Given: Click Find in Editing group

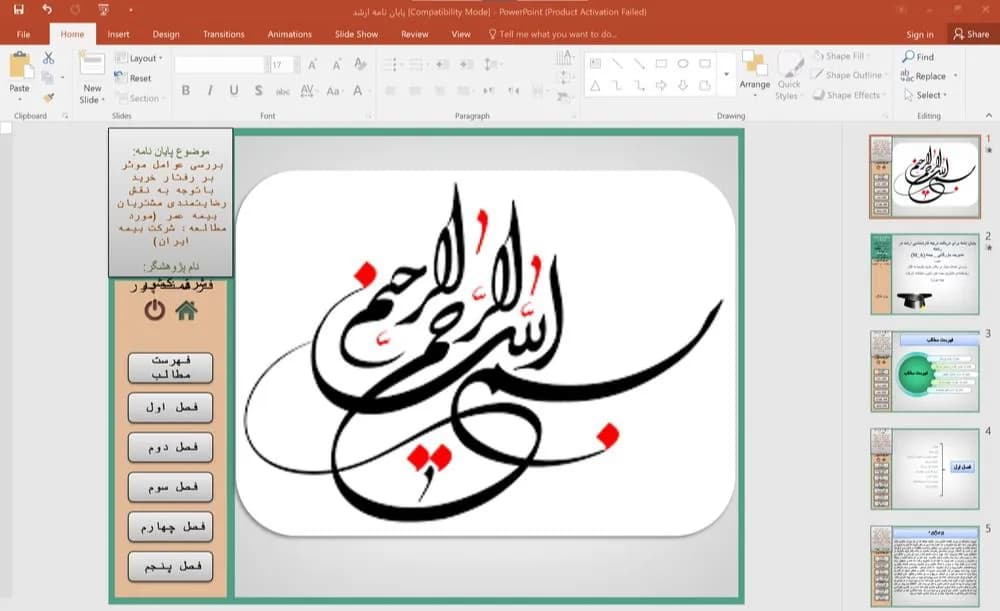Looking at the screenshot, I should tap(918, 57).
